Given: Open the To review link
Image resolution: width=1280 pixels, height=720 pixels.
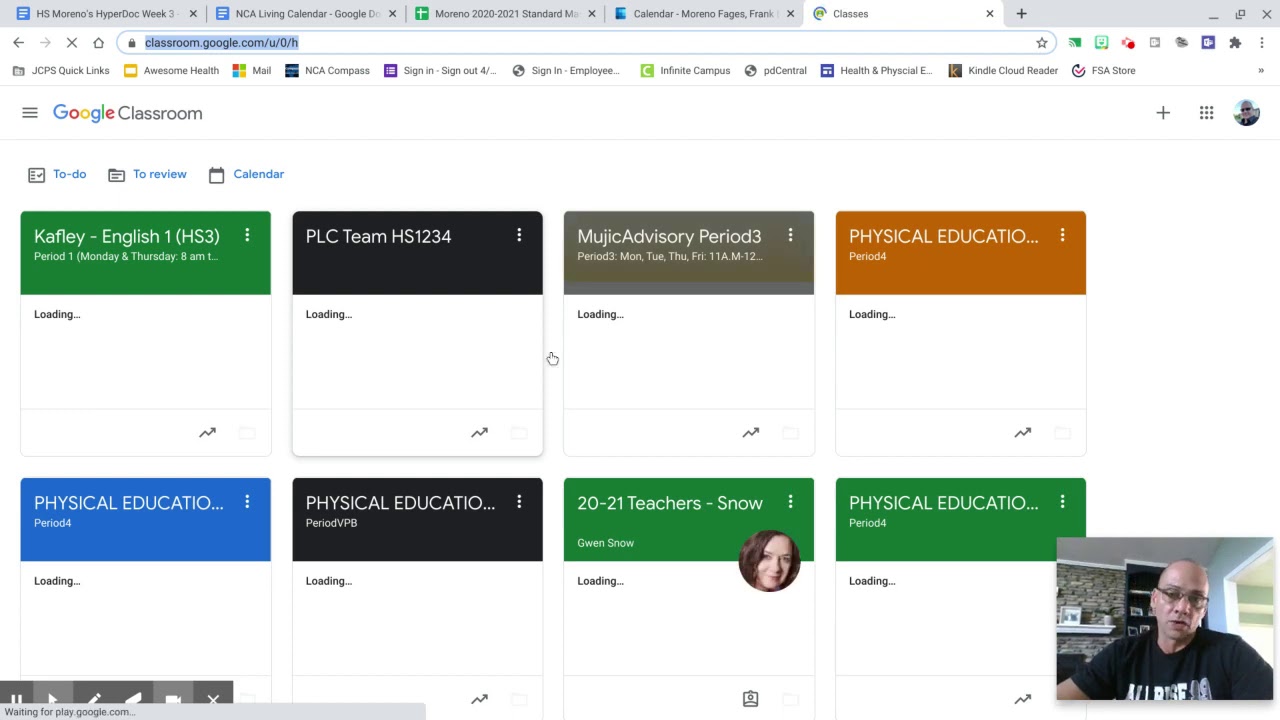Looking at the screenshot, I should point(148,175).
